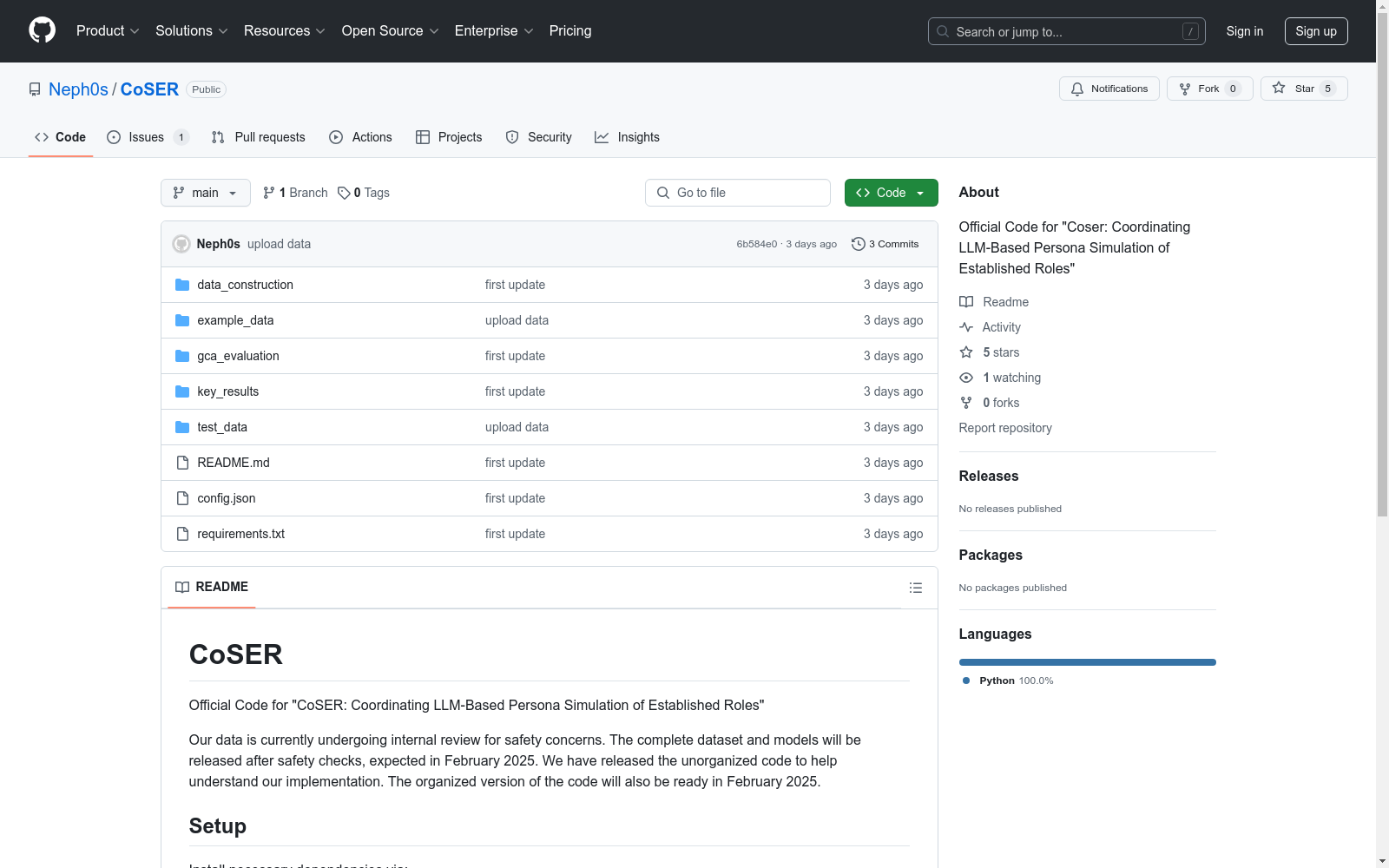Open the gca_evaluation folder name
The height and width of the screenshot is (868, 1389).
tap(238, 356)
